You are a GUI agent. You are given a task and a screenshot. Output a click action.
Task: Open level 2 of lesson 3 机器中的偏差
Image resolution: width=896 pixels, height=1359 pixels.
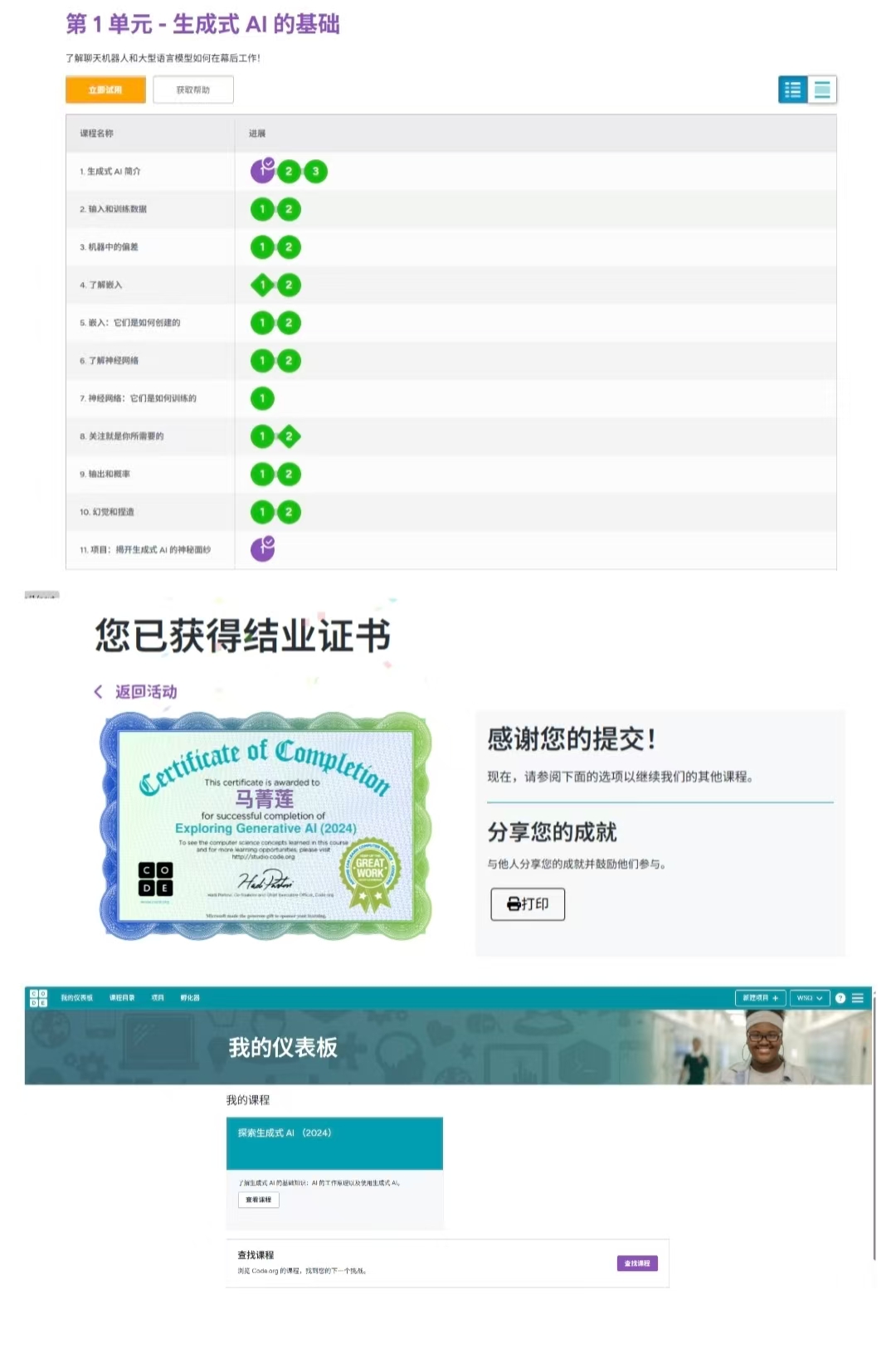[x=289, y=247]
